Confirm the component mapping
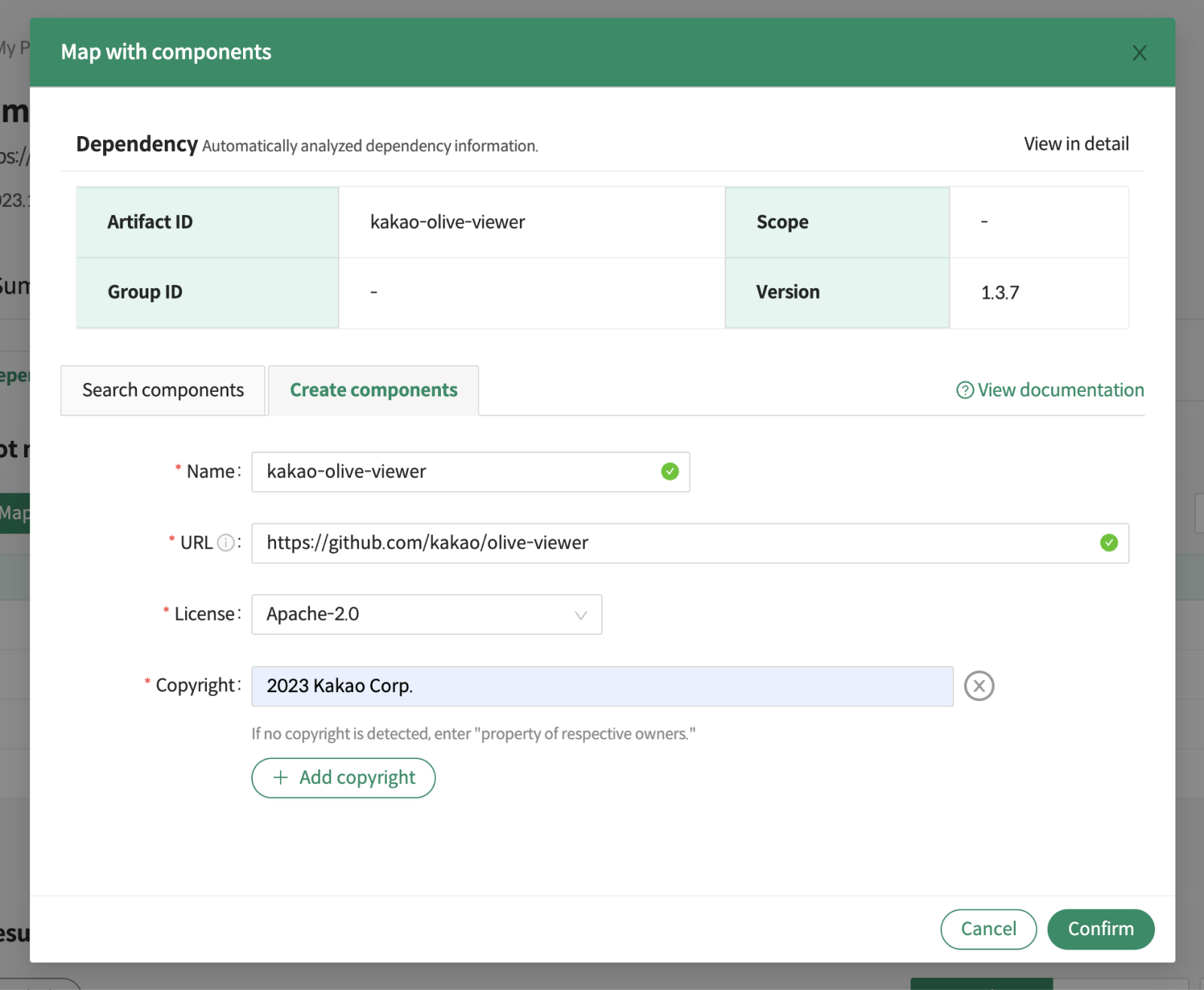1204x990 pixels. tap(1101, 929)
